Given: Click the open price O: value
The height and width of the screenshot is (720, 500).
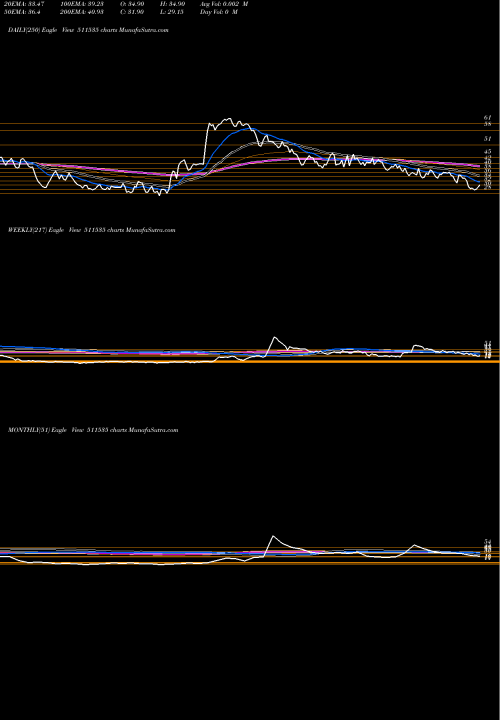Looking at the screenshot, I should pyautogui.click(x=132, y=4).
